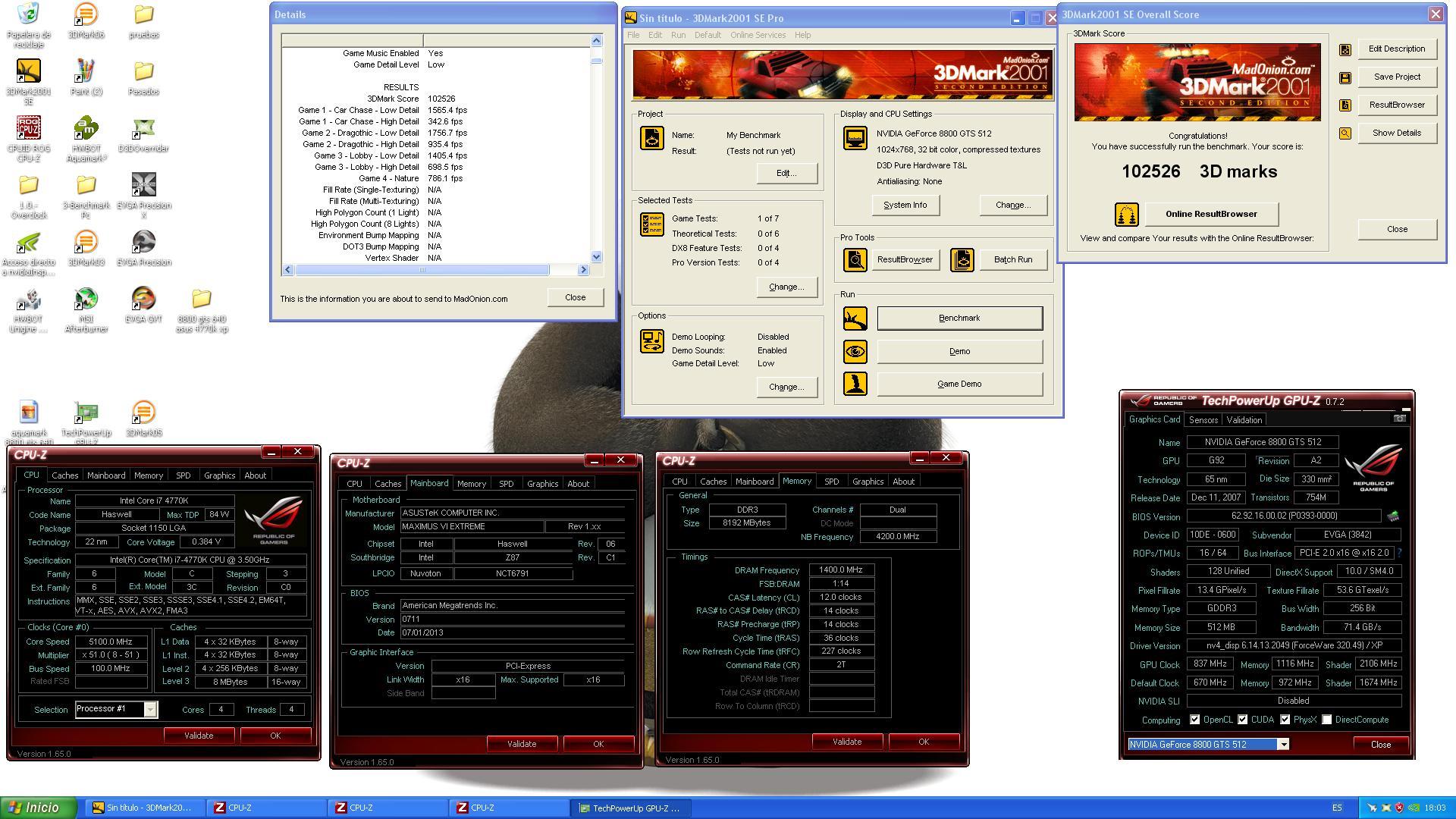The width and height of the screenshot is (1456, 819).
Task: Launch 3DMark03 desktop icon
Action: click(x=86, y=248)
